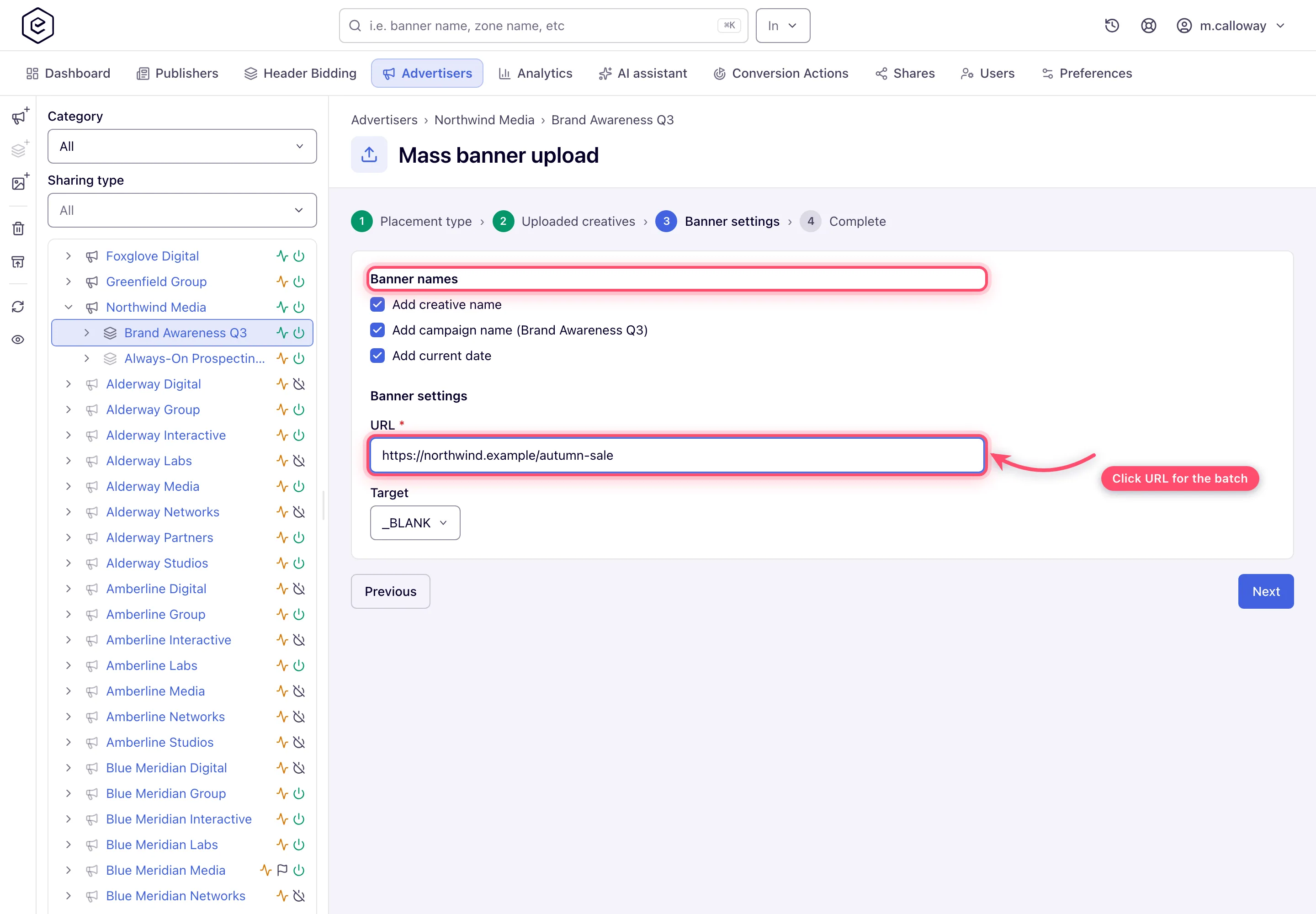Image resolution: width=1316 pixels, height=914 pixels.
Task: Click activity graph icon for Alderway Labs
Action: tap(282, 461)
